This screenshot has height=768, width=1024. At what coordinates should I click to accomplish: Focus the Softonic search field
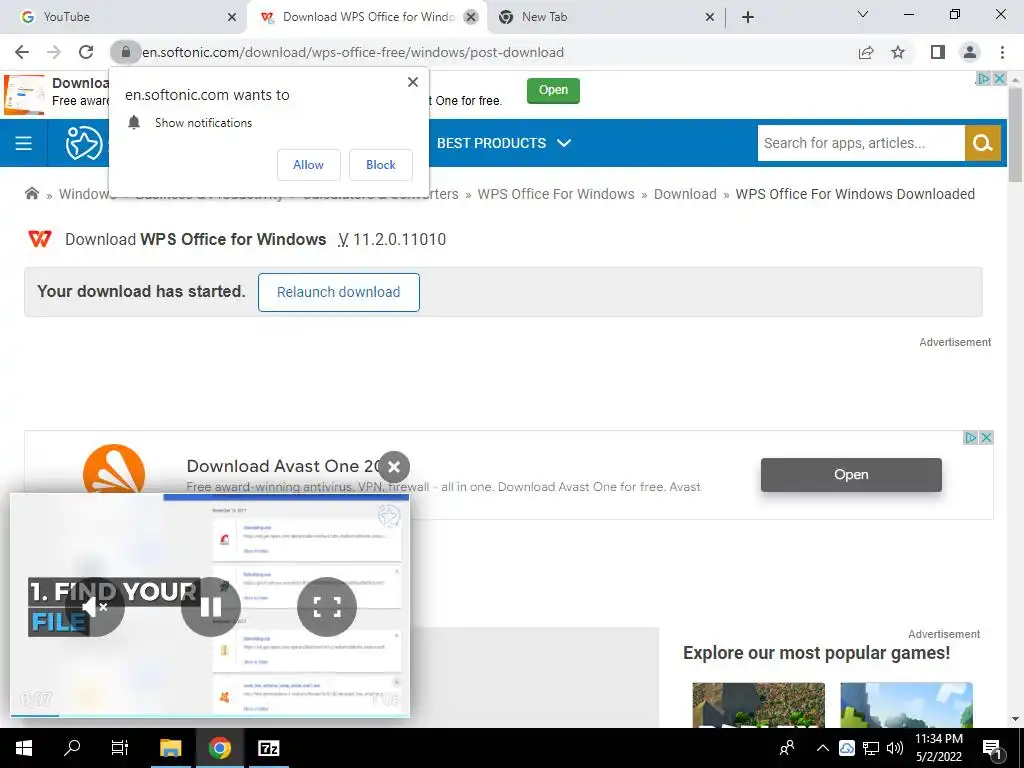coord(861,143)
